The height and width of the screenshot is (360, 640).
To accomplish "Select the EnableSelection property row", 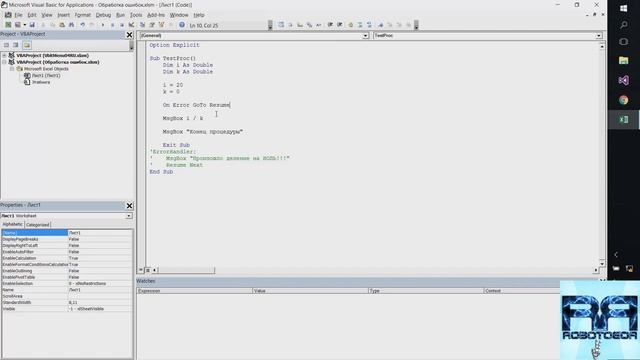I will 67,283.
